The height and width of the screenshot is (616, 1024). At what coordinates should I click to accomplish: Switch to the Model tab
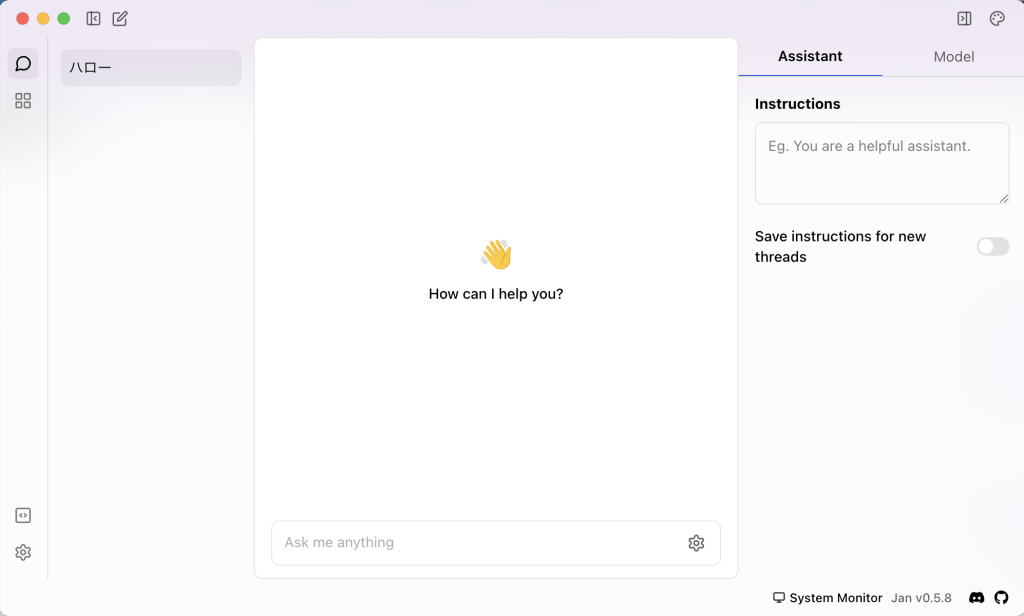[x=953, y=57]
